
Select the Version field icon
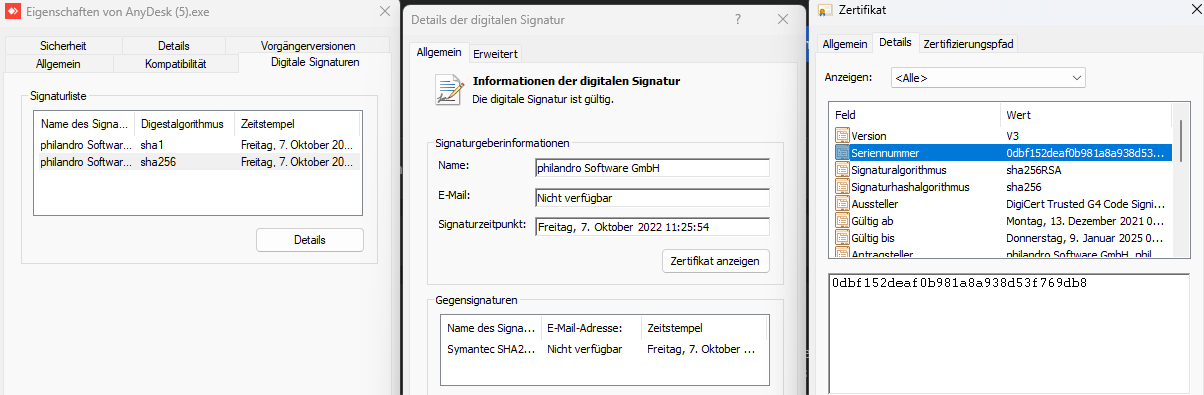pos(842,136)
